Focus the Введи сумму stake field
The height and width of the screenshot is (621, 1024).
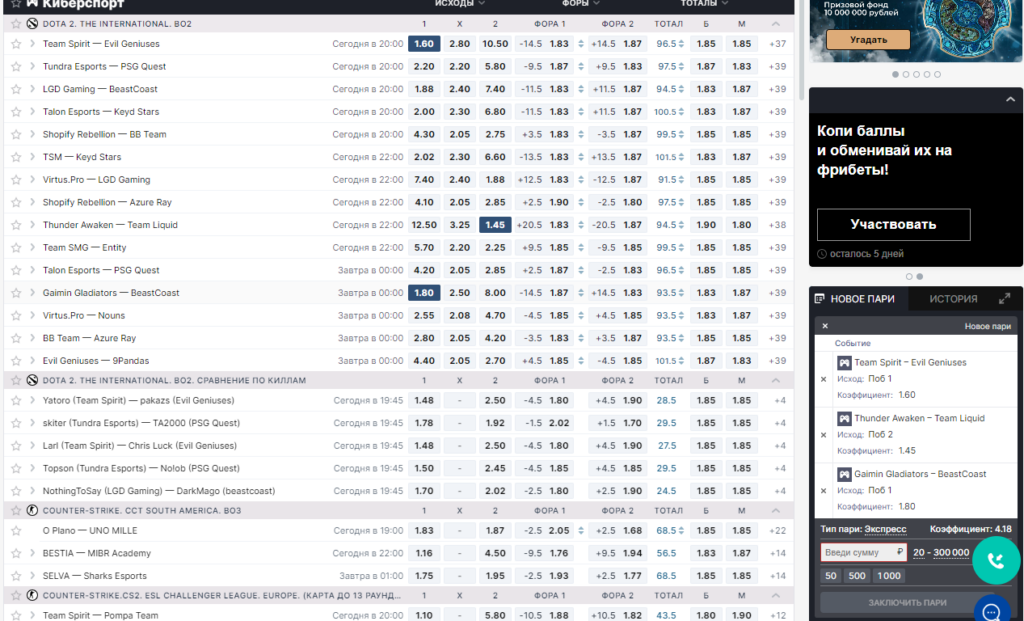[x=863, y=552]
